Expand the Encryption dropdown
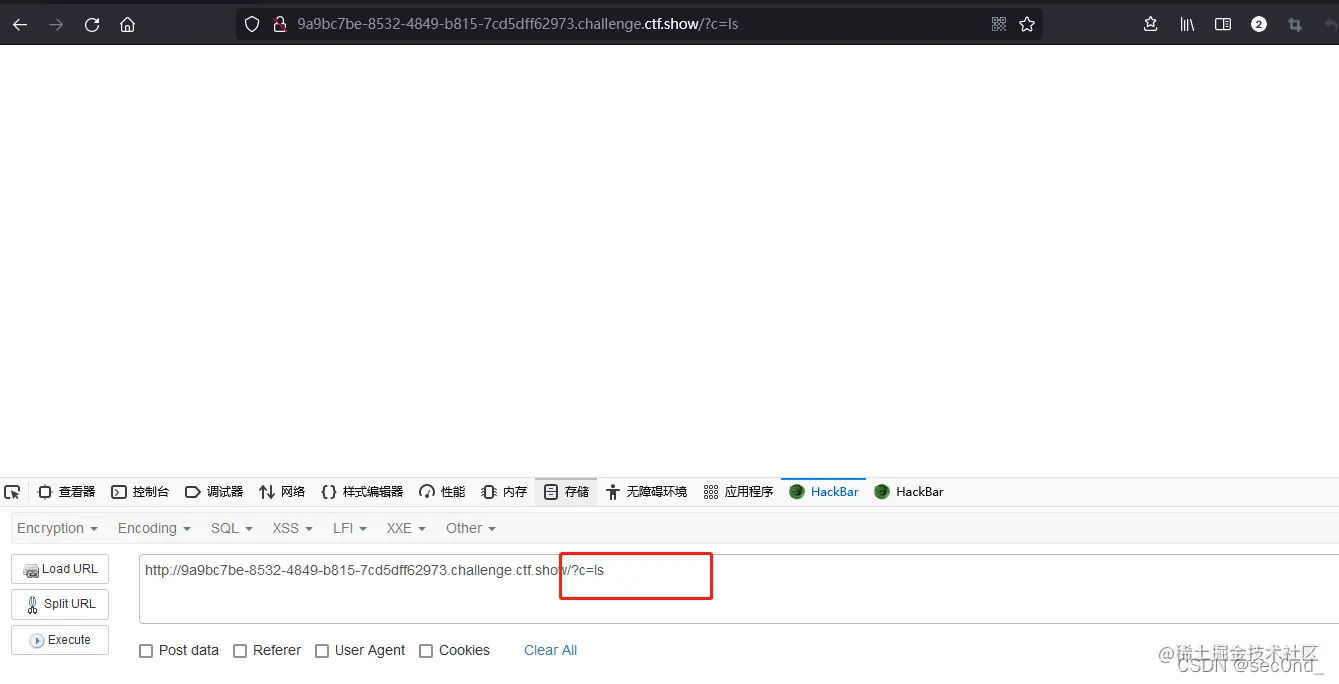This screenshot has height=684, width=1339. point(57,528)
